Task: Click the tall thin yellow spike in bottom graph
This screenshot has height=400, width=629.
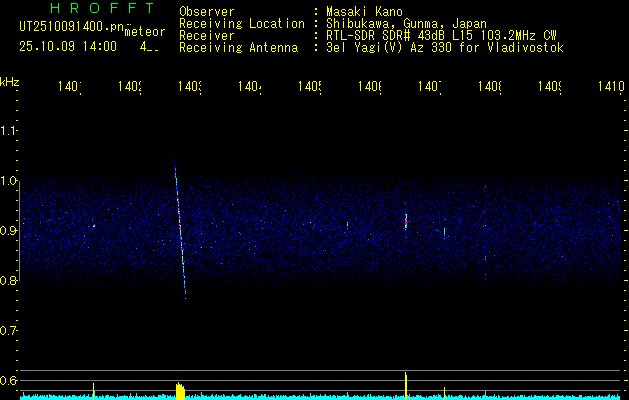Action: tap(406, 382)
